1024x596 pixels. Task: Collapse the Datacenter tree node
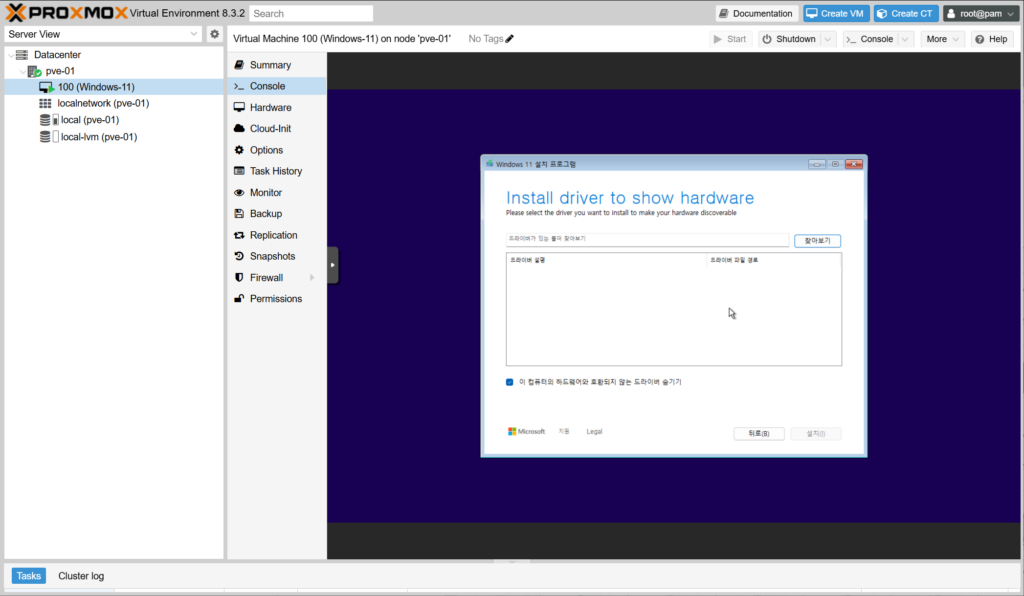10,55
